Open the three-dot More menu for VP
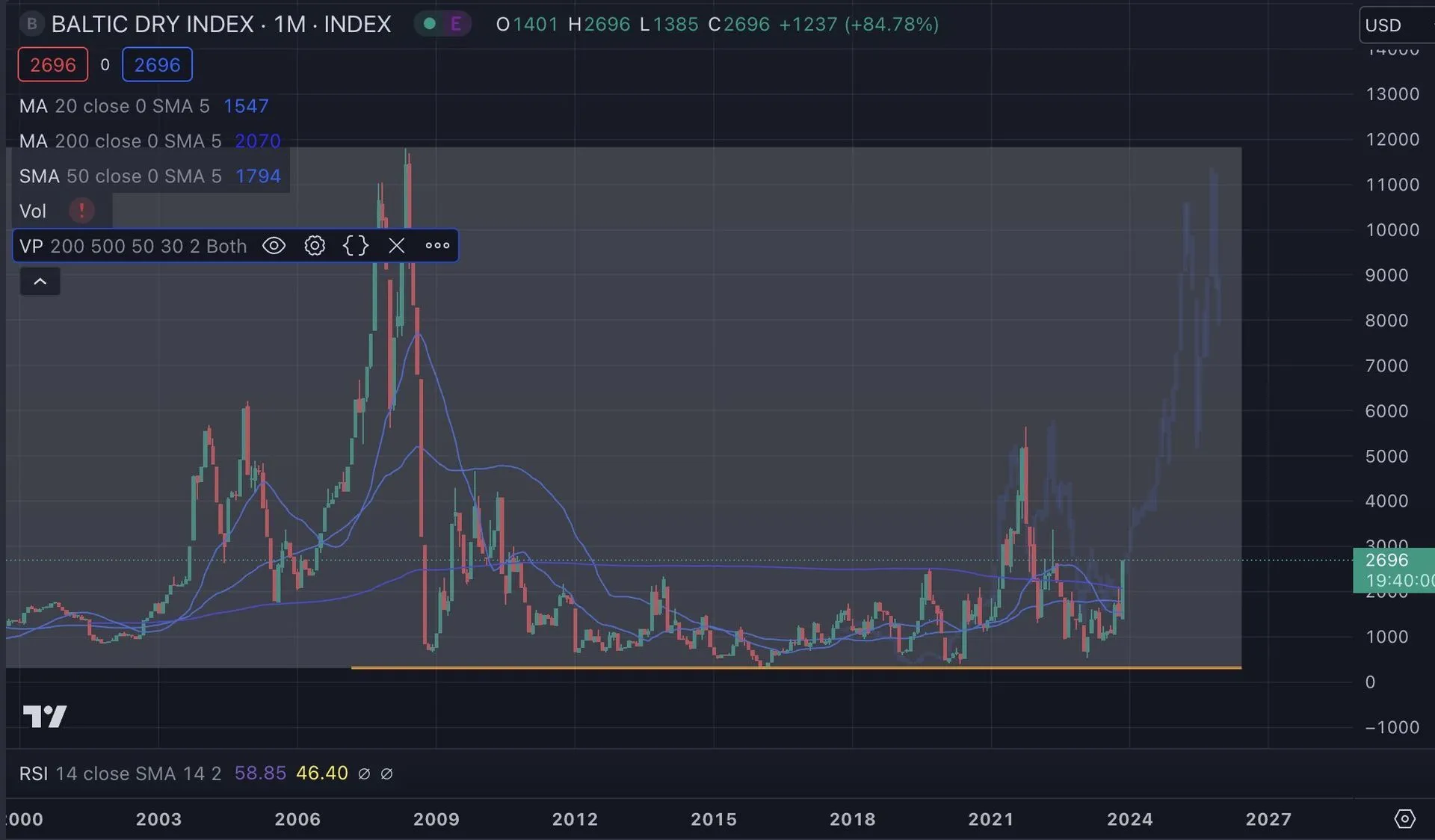Image resolution: width=1435 pixels, height=840 pixels. click(437, 246)
